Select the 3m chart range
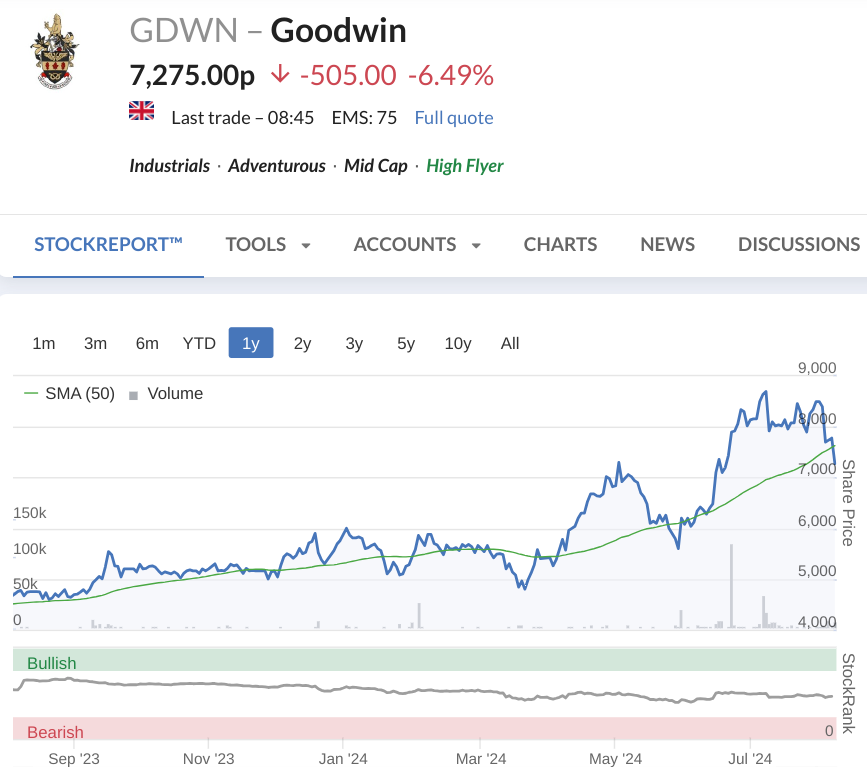This screenshot has width=867, height=767. [96, 343]
